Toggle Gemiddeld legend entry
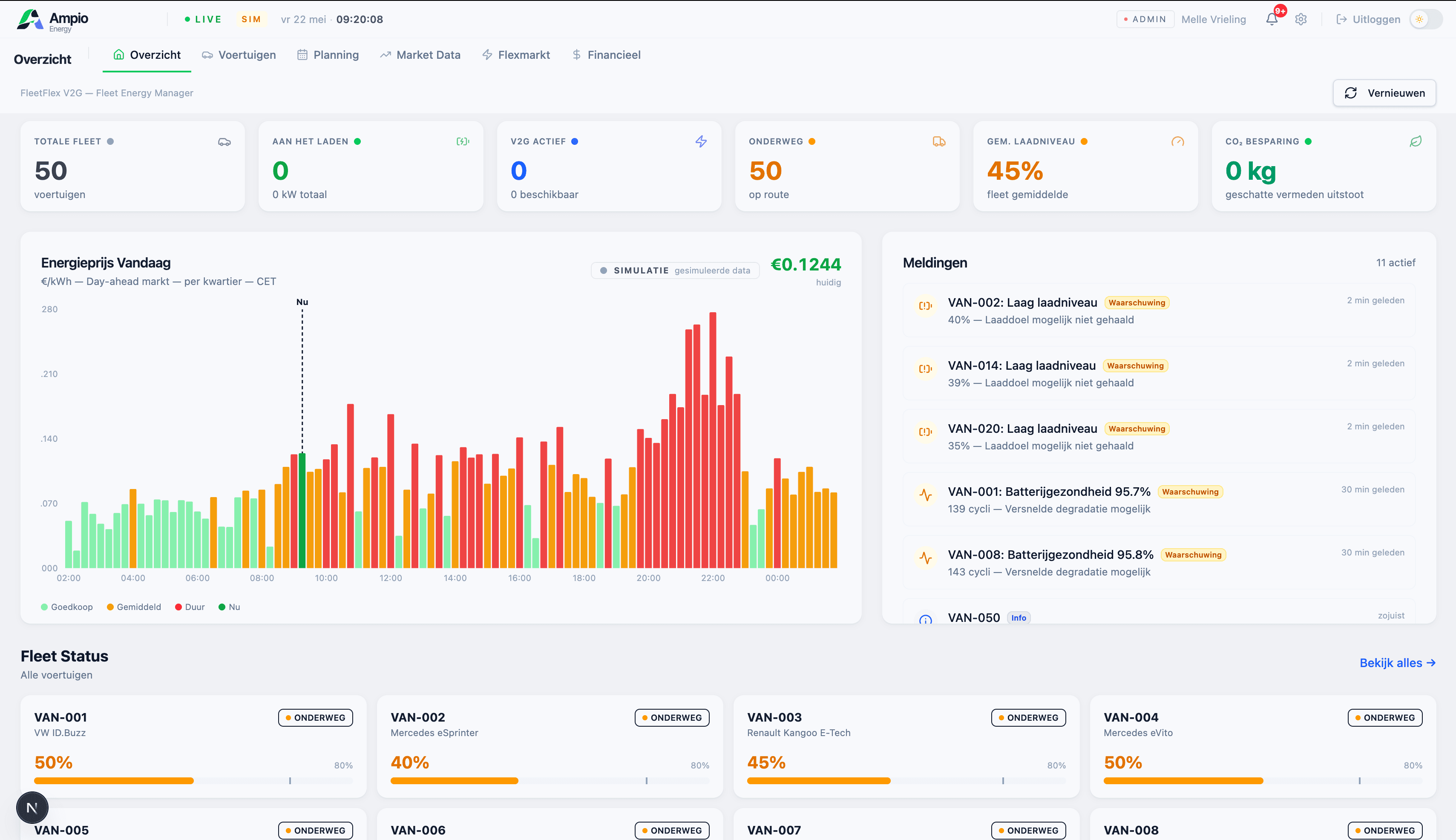The image size is (1456, 840). tap(134, 607)
